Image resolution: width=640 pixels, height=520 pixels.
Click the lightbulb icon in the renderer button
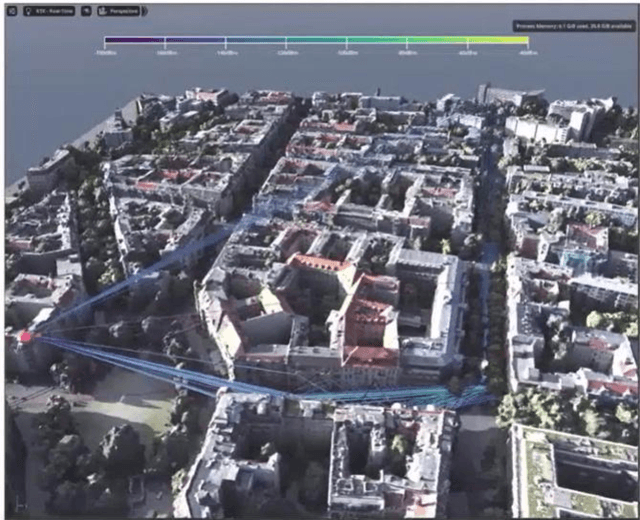coord(30,11)
